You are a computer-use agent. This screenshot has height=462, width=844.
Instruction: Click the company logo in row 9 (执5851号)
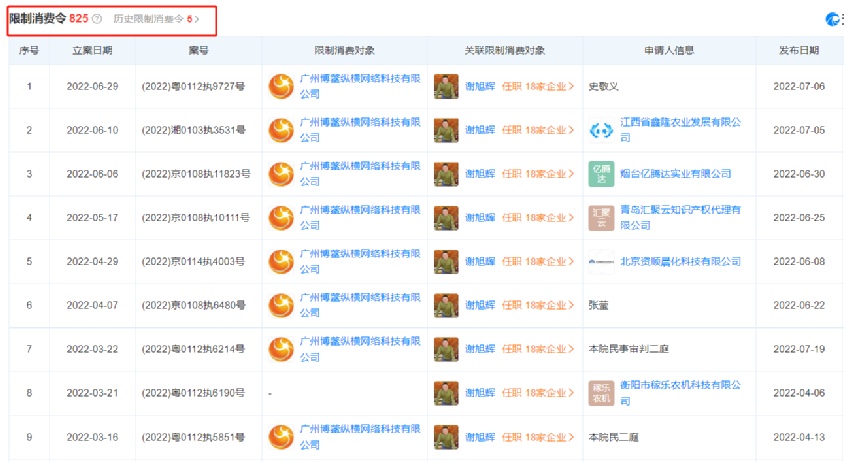281,437
